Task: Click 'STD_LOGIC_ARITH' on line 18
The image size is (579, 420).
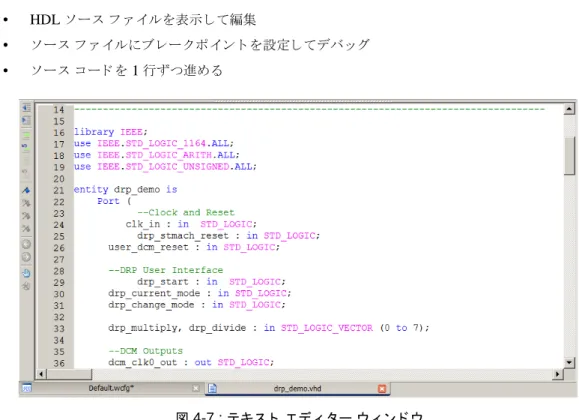Action: [168, 155]
